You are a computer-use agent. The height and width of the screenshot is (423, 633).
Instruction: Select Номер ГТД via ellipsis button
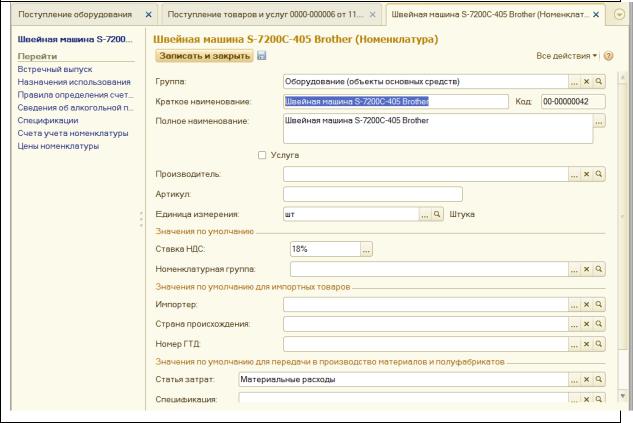574,344
